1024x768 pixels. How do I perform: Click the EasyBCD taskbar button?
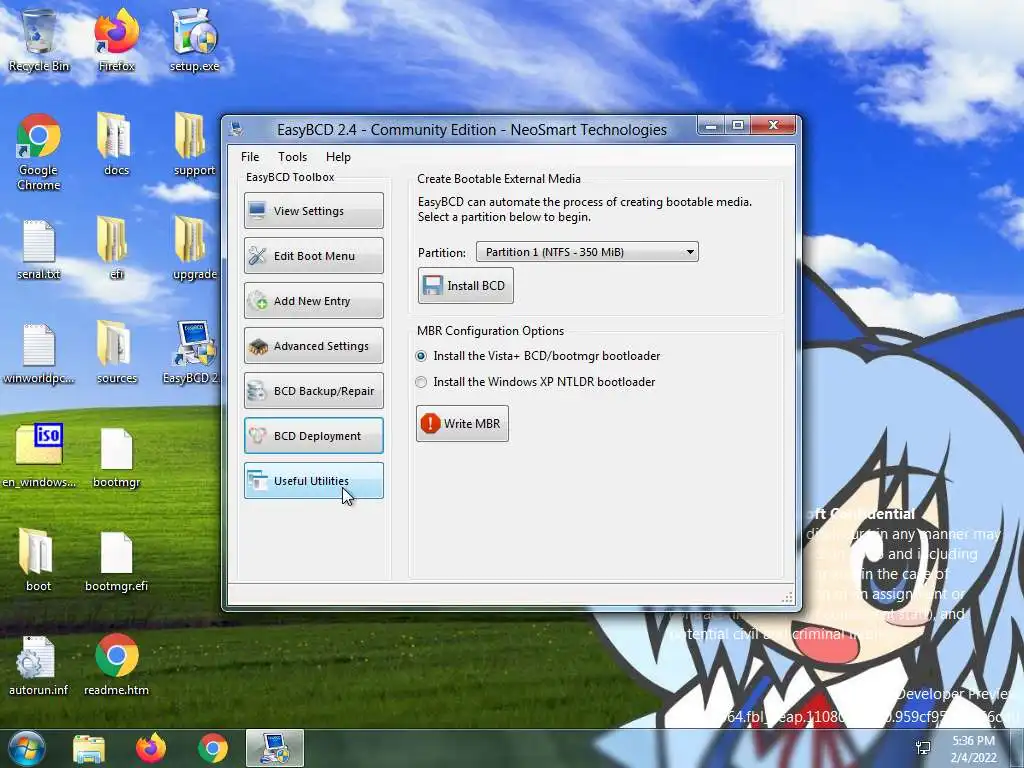click(275, 748)
